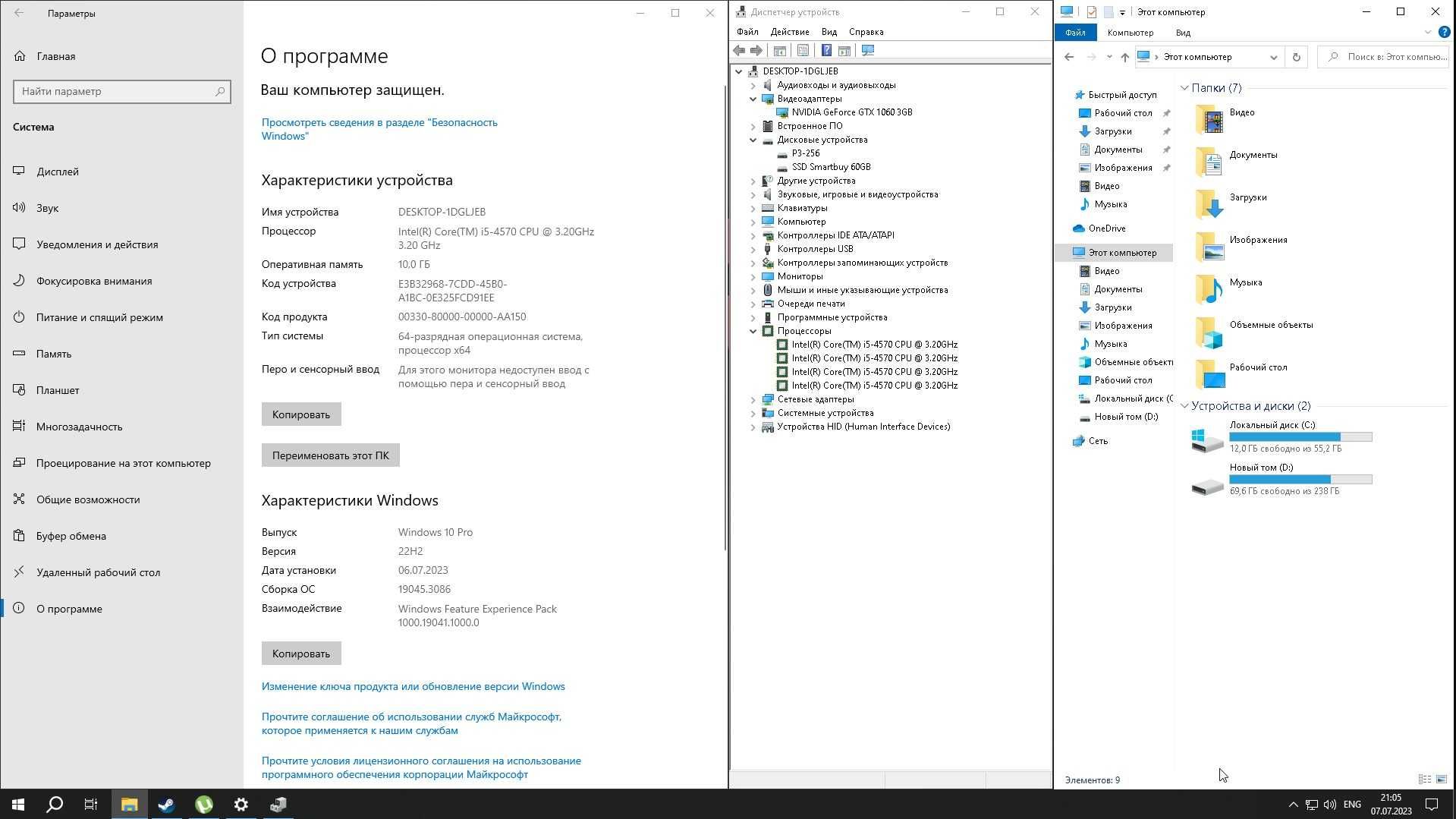Click Копировать under Windows specifications
Image resolution: width=1456 pixels, height=819 pixels.
(x=301, y=654)
